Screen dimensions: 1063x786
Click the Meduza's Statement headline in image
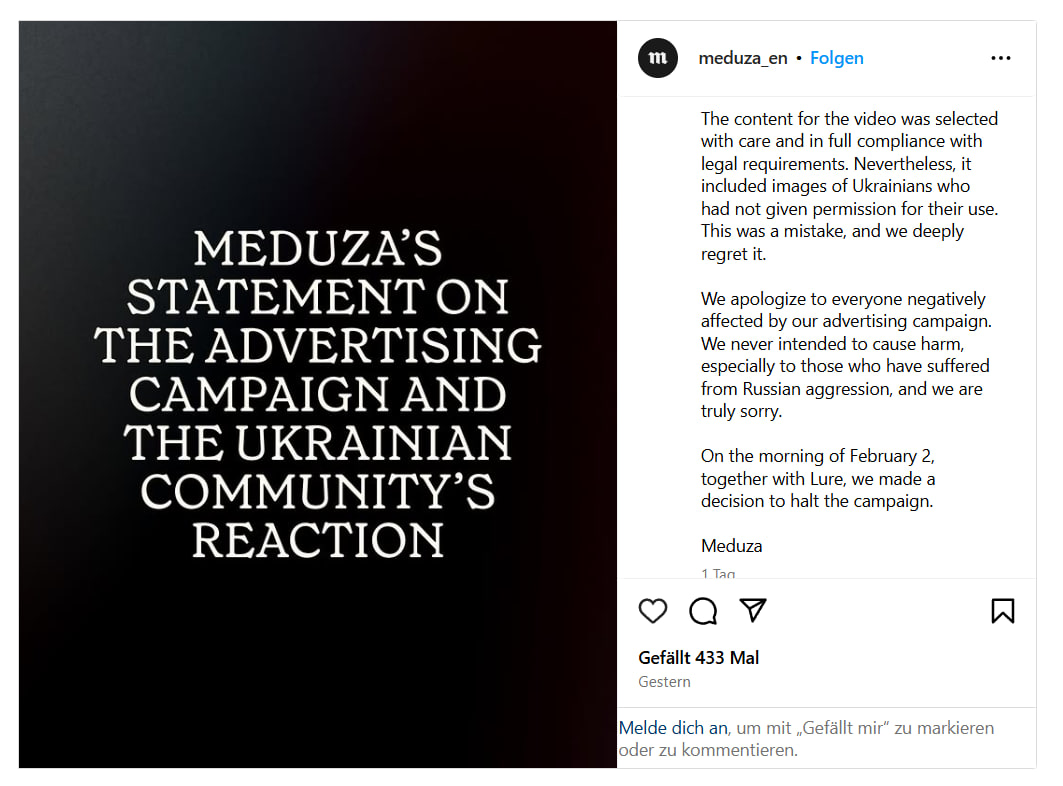(318, 394)
